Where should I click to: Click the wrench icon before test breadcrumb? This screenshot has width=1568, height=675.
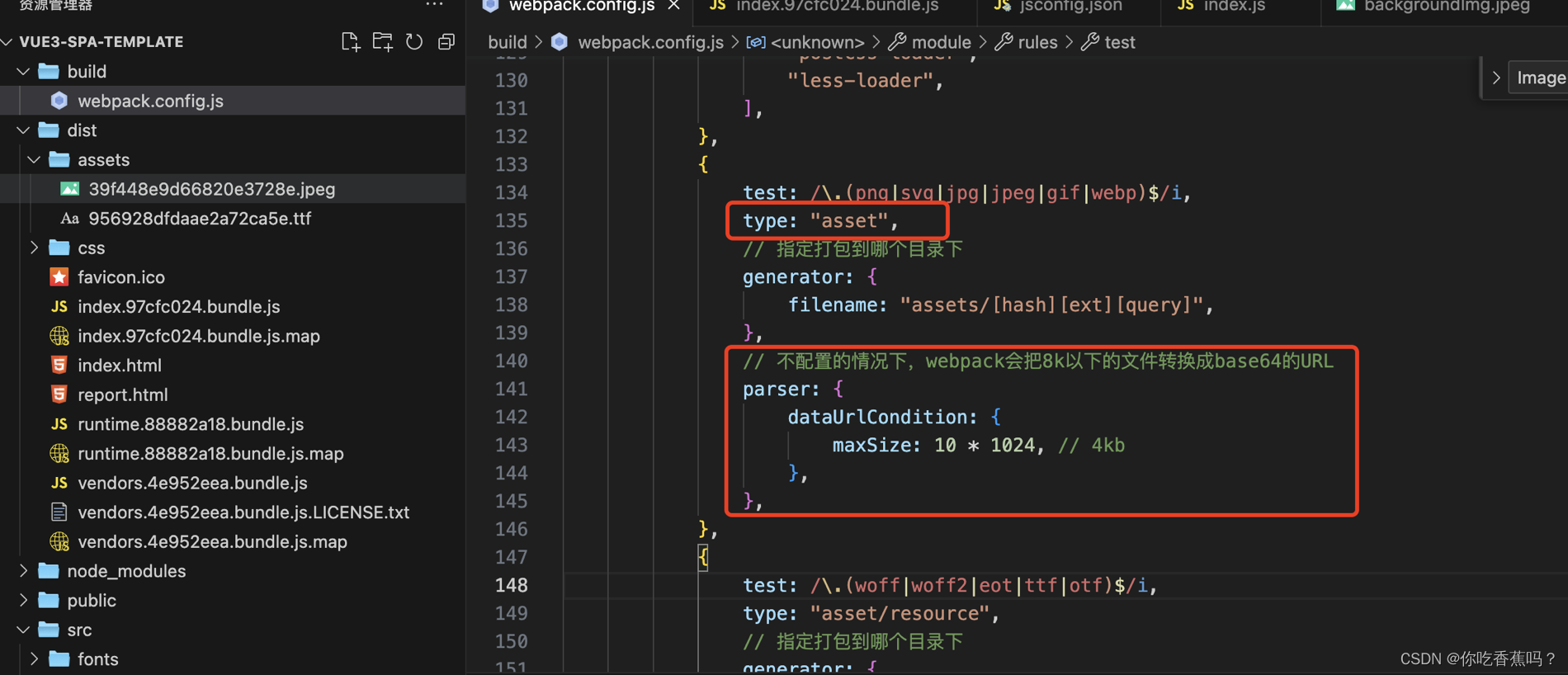(x=1090, y=42)
